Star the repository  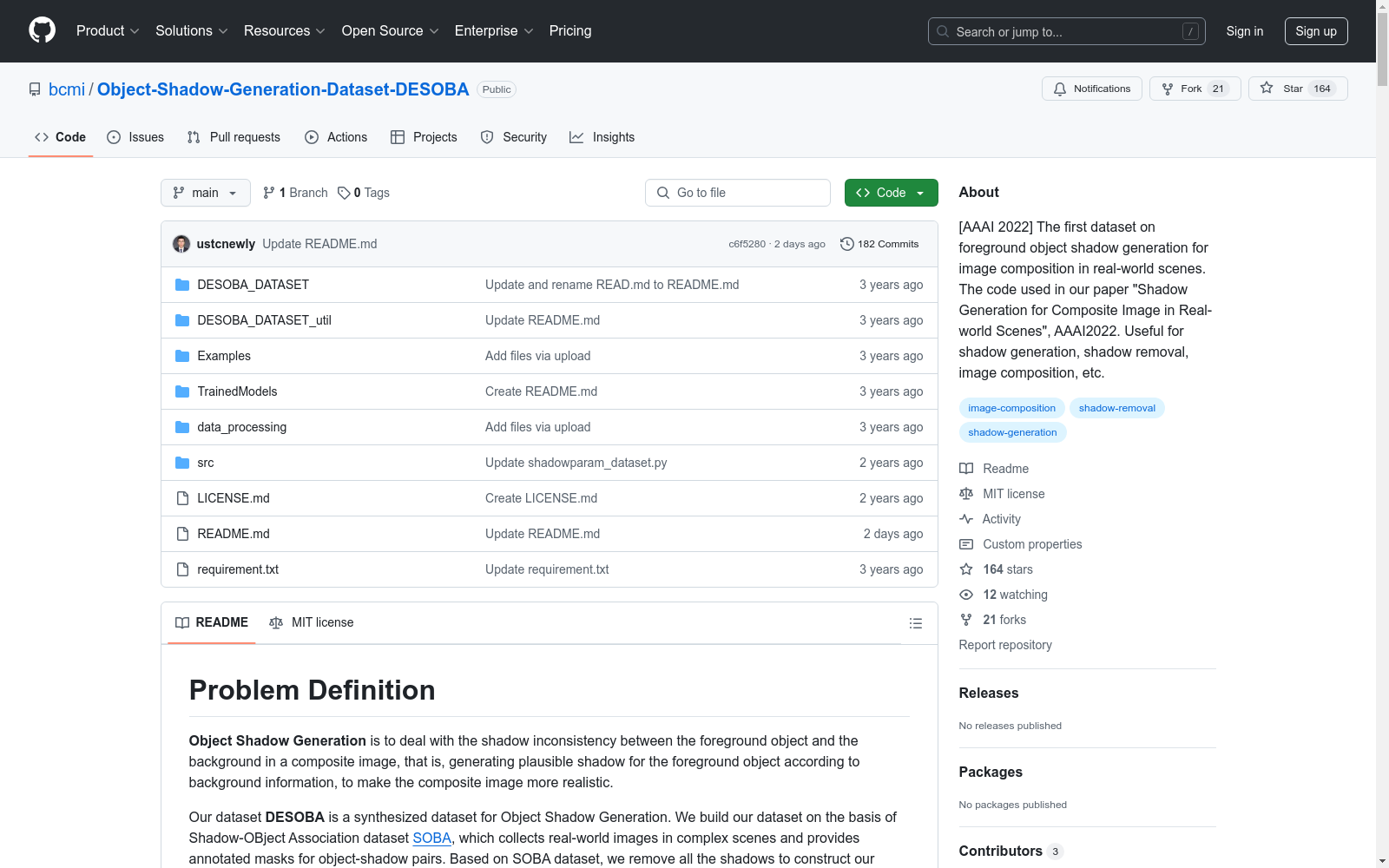[1298, 89]
